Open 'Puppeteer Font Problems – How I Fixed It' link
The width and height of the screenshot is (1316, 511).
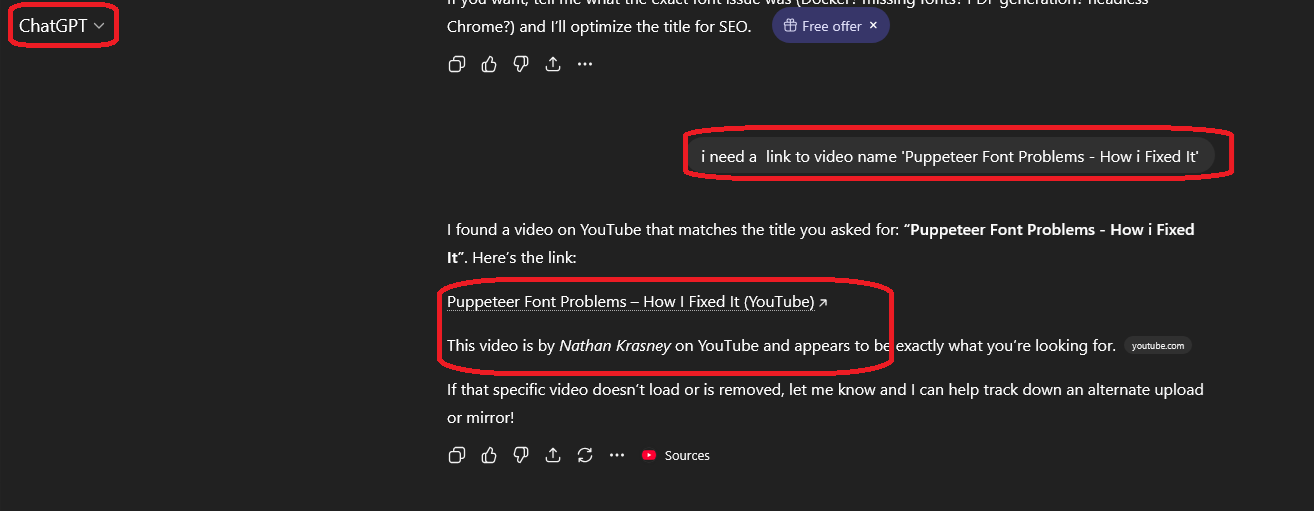click(x=630, y=302)
